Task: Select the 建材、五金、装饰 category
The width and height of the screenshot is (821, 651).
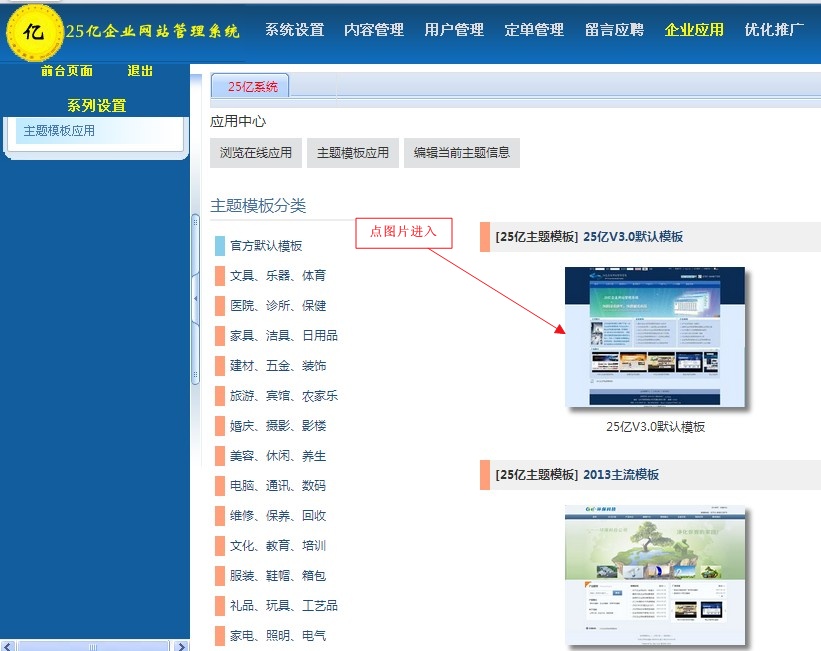Action: 278,366
